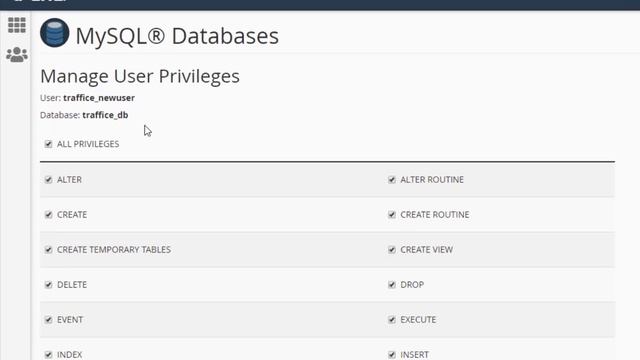Screen dimensions: 640x360
Task: Uncheck the INSERT privilege checkbox
Action: 392,355
